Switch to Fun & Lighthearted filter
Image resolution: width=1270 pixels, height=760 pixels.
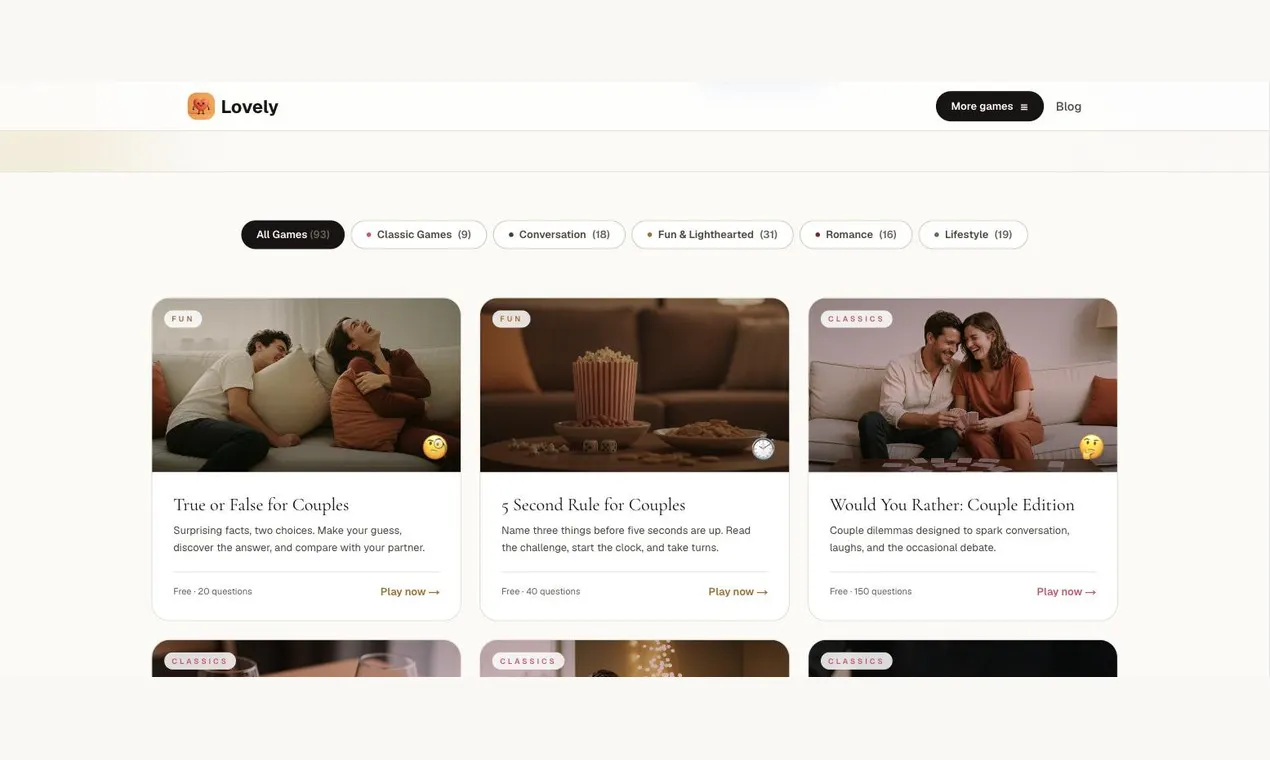click(712, 235)
